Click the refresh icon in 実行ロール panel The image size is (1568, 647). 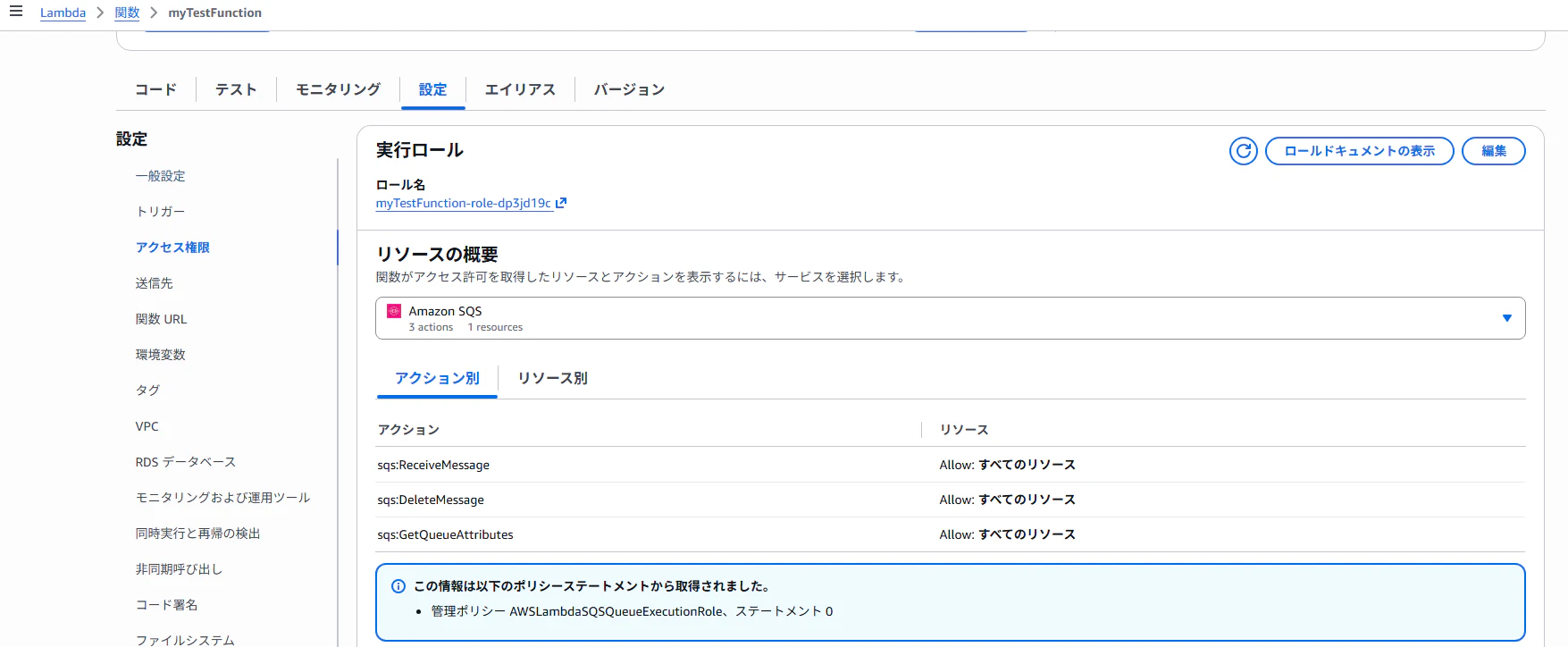(1243, 151)
